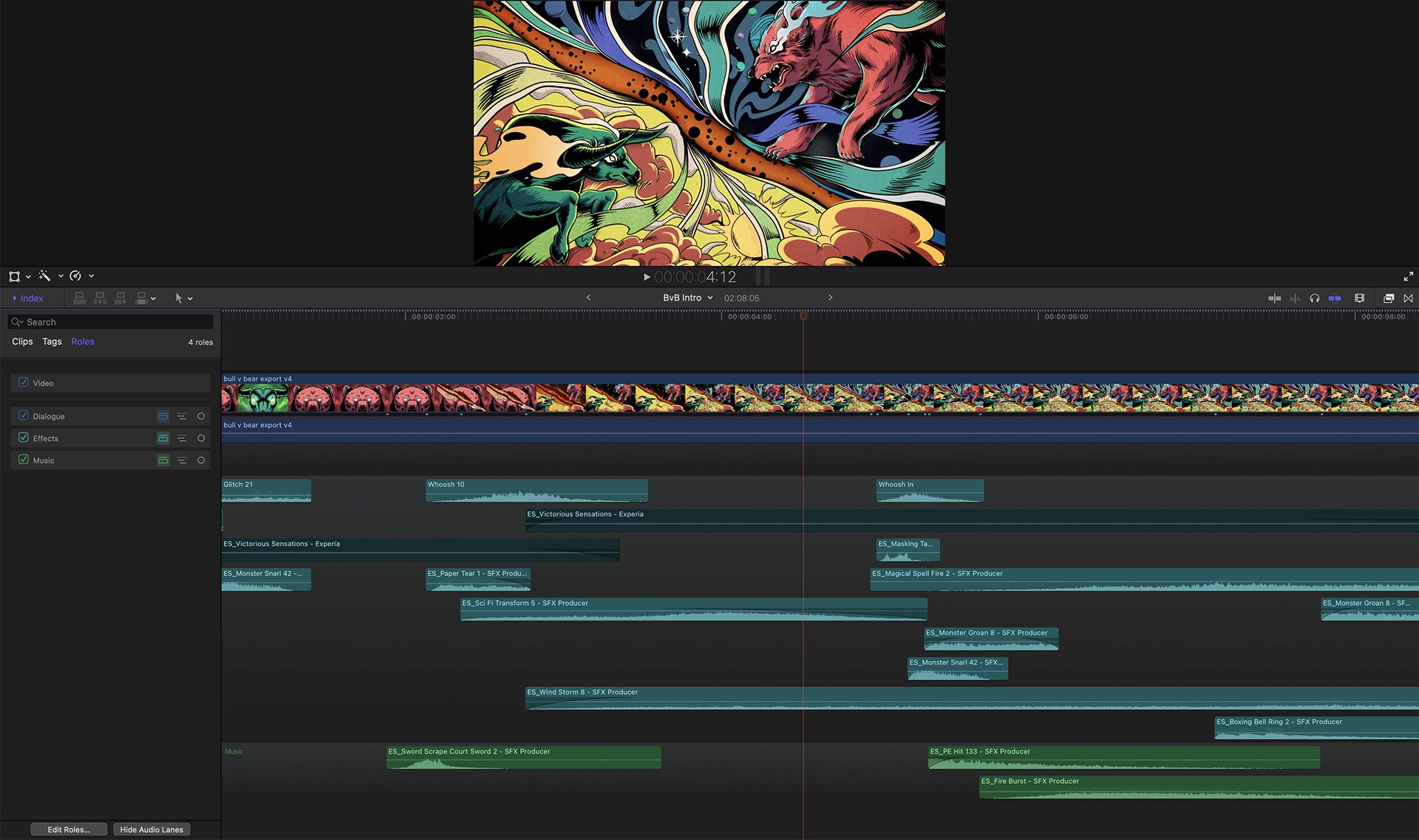Toggle snapping in the timeline toolbar
Image resolution: width=1419 pixels, height=840 pixels.
pos(1335,298)
